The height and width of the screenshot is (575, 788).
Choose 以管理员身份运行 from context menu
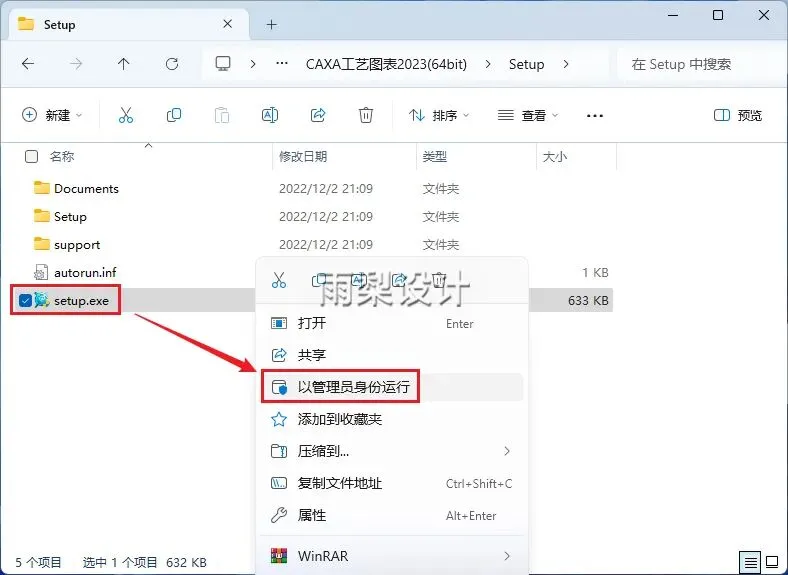(x=392, y=387)
